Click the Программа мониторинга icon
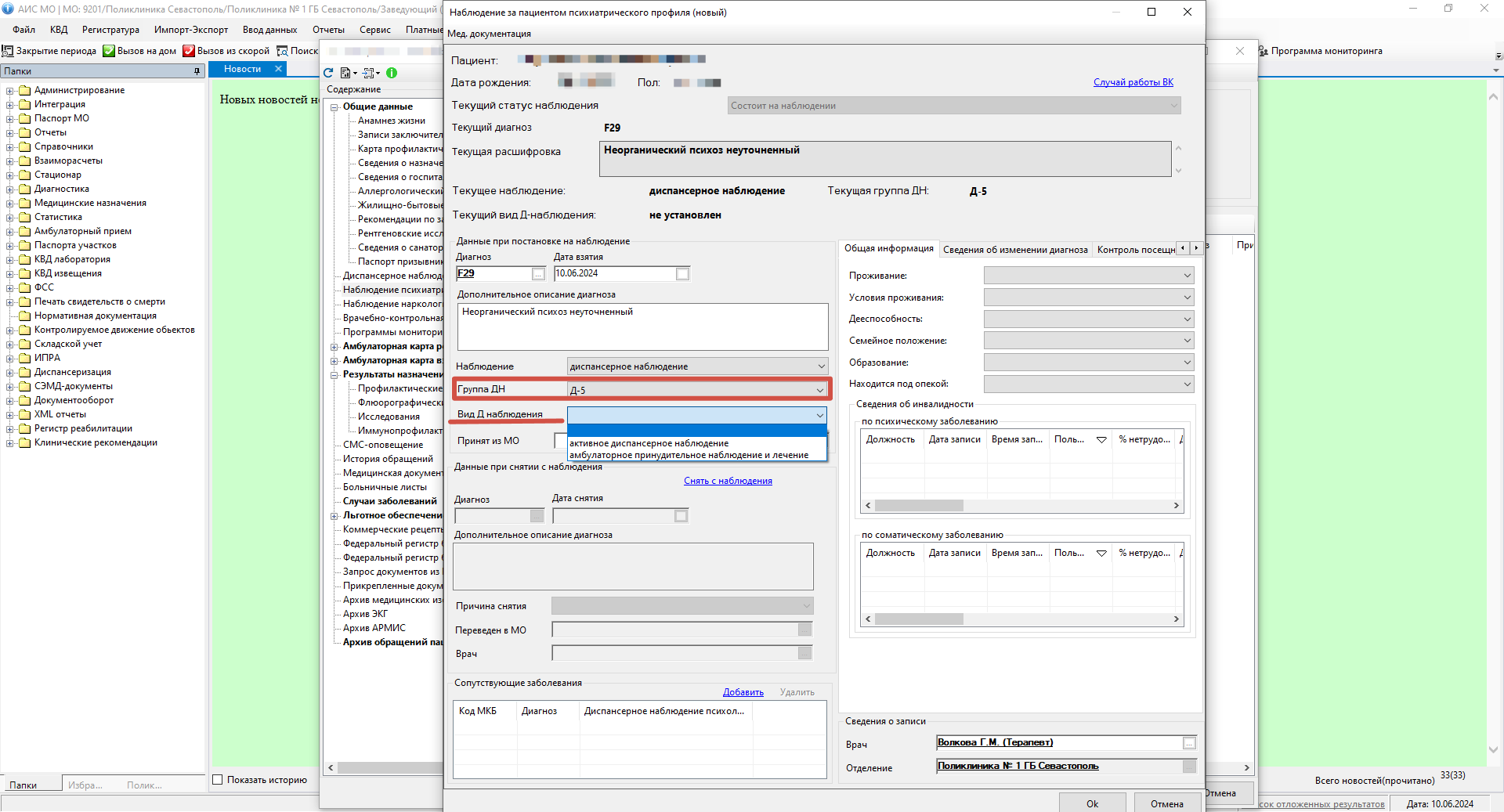Screen dimensions: 1504x812 click(x=1264, y=51)
